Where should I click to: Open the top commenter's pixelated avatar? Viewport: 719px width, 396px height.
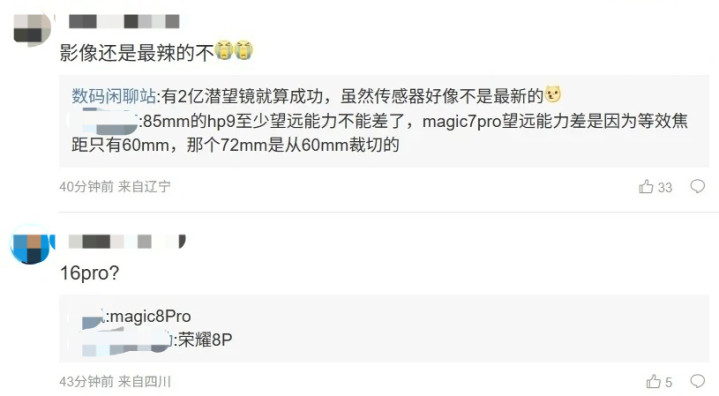[32, 29]
